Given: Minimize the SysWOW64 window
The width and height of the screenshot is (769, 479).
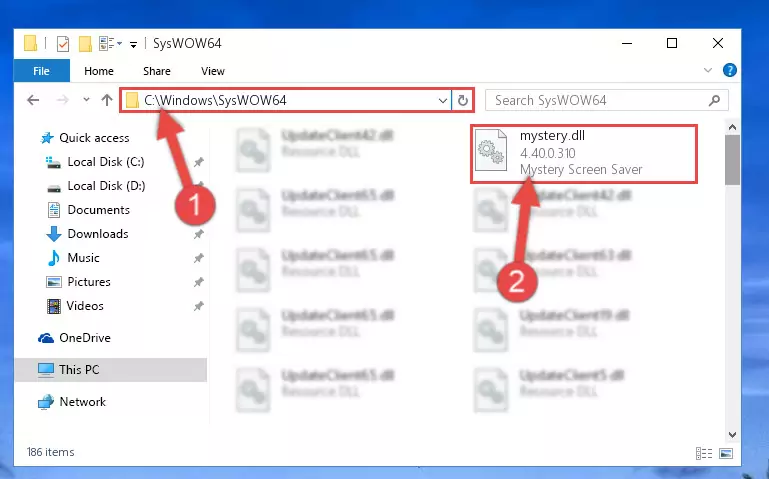Looking at the screenshot, I should coord(627,43).
